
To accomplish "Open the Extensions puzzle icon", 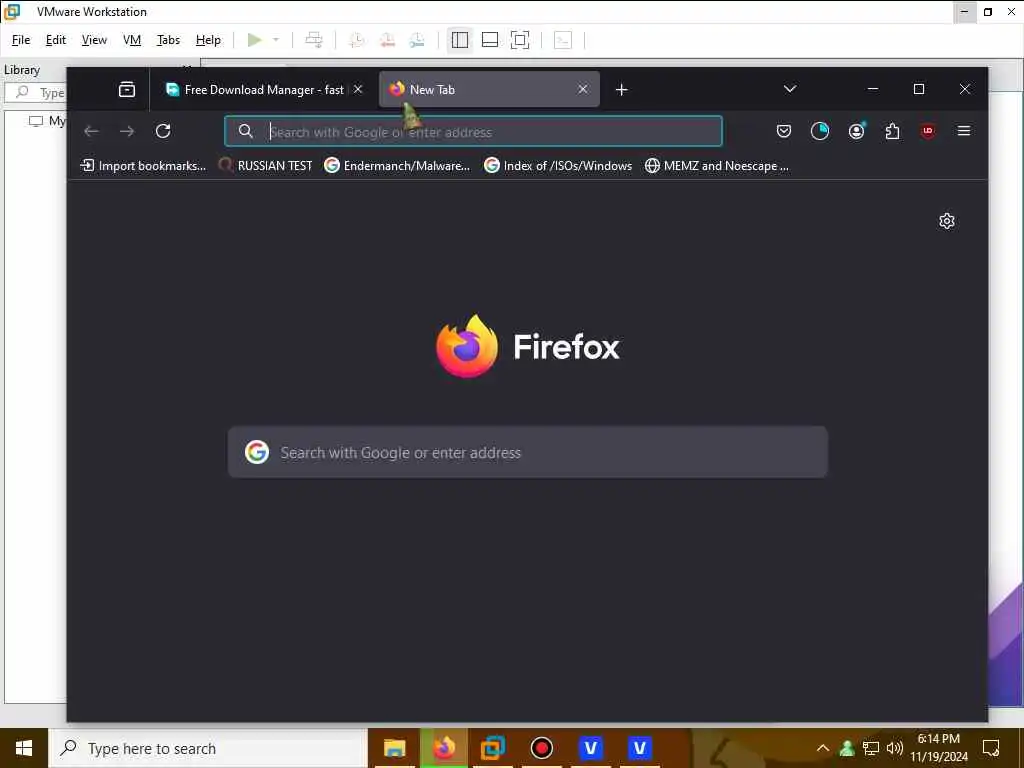I will pos(892,131).
